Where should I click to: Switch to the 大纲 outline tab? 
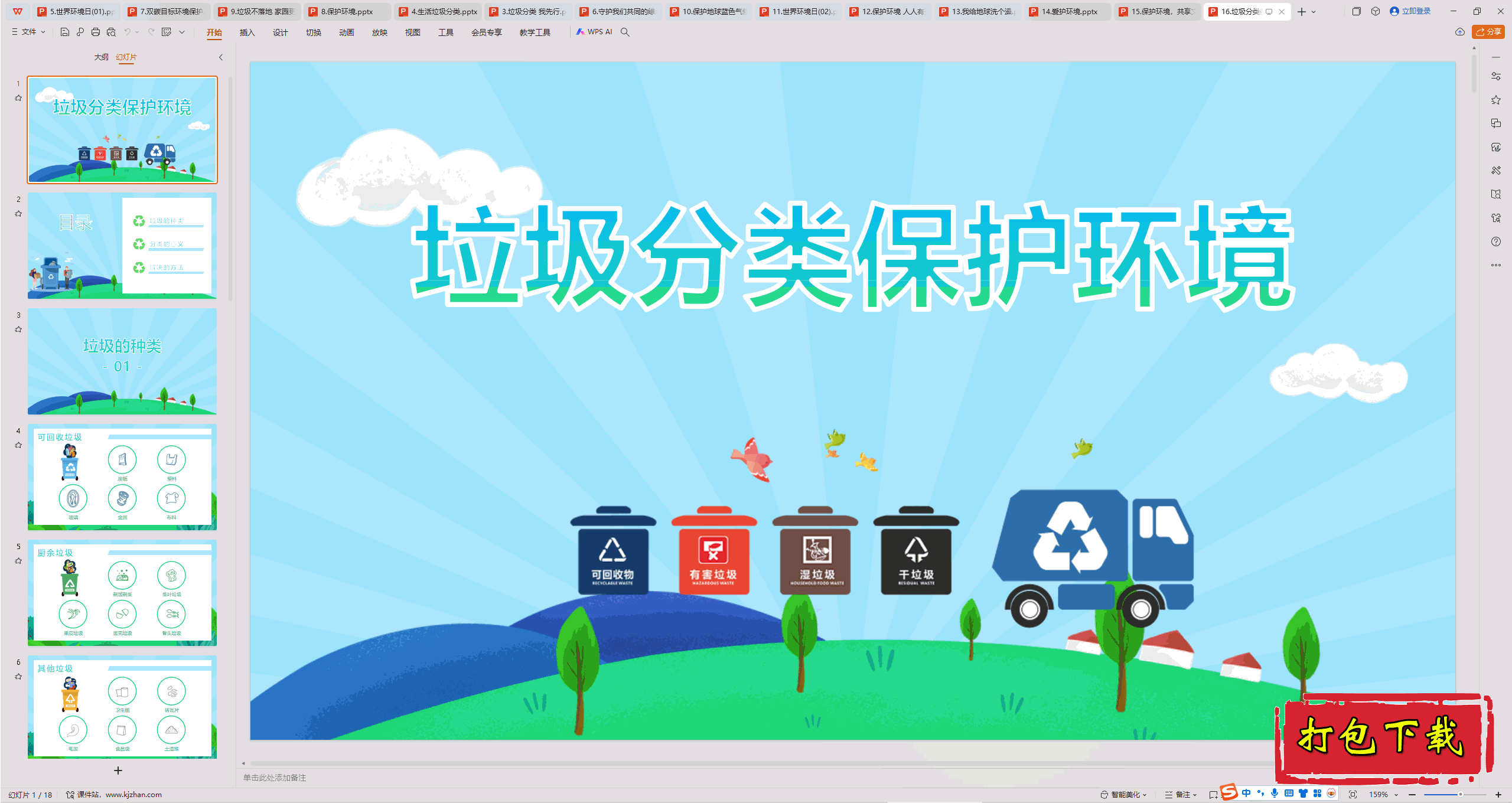102,57
